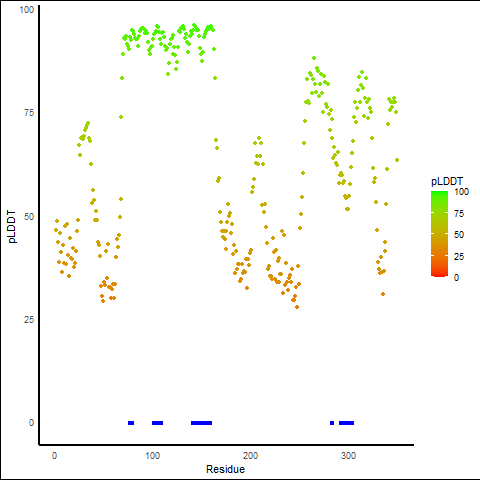Select the pLDDT legend title text
The height and width of the screenshot is (480, 480).
(x=447, y=181)
